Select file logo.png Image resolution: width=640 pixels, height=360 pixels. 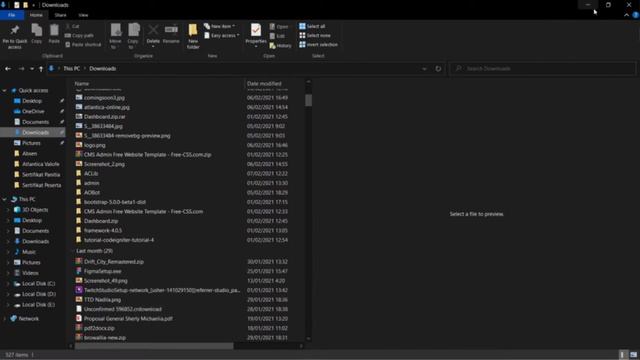click(95, 145)
